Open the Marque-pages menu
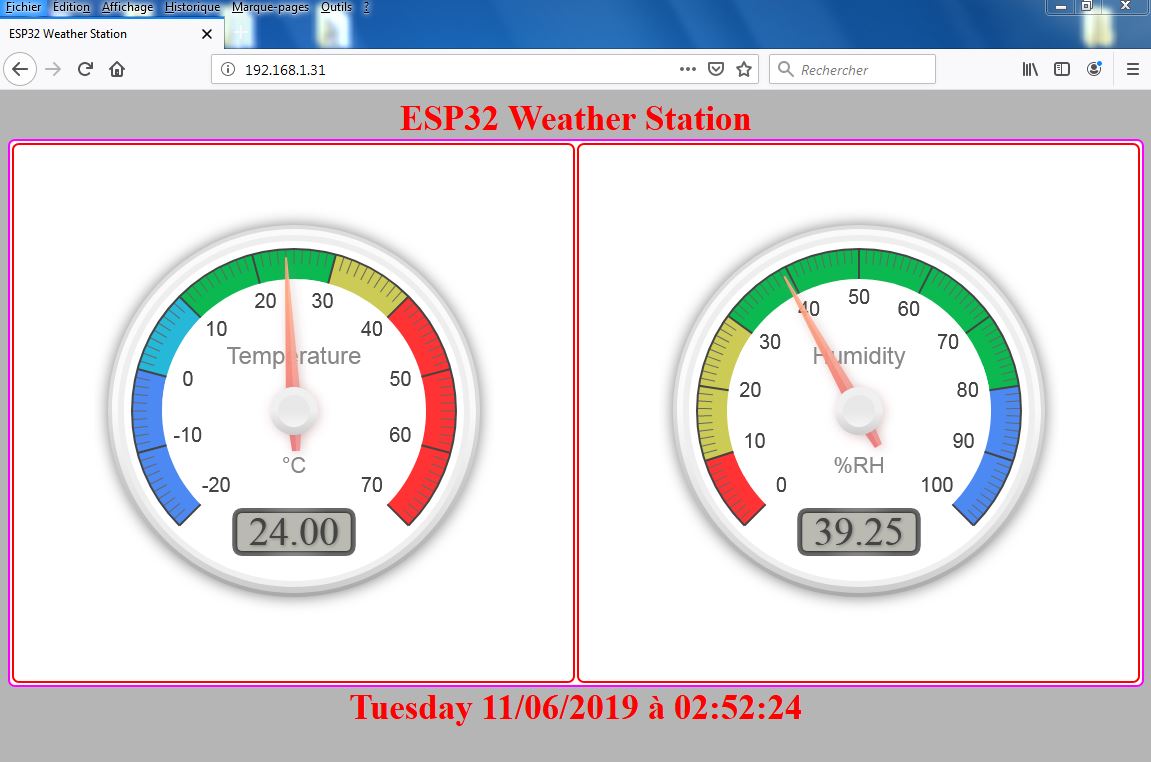The image size is (1151, 762). [270, 7]
